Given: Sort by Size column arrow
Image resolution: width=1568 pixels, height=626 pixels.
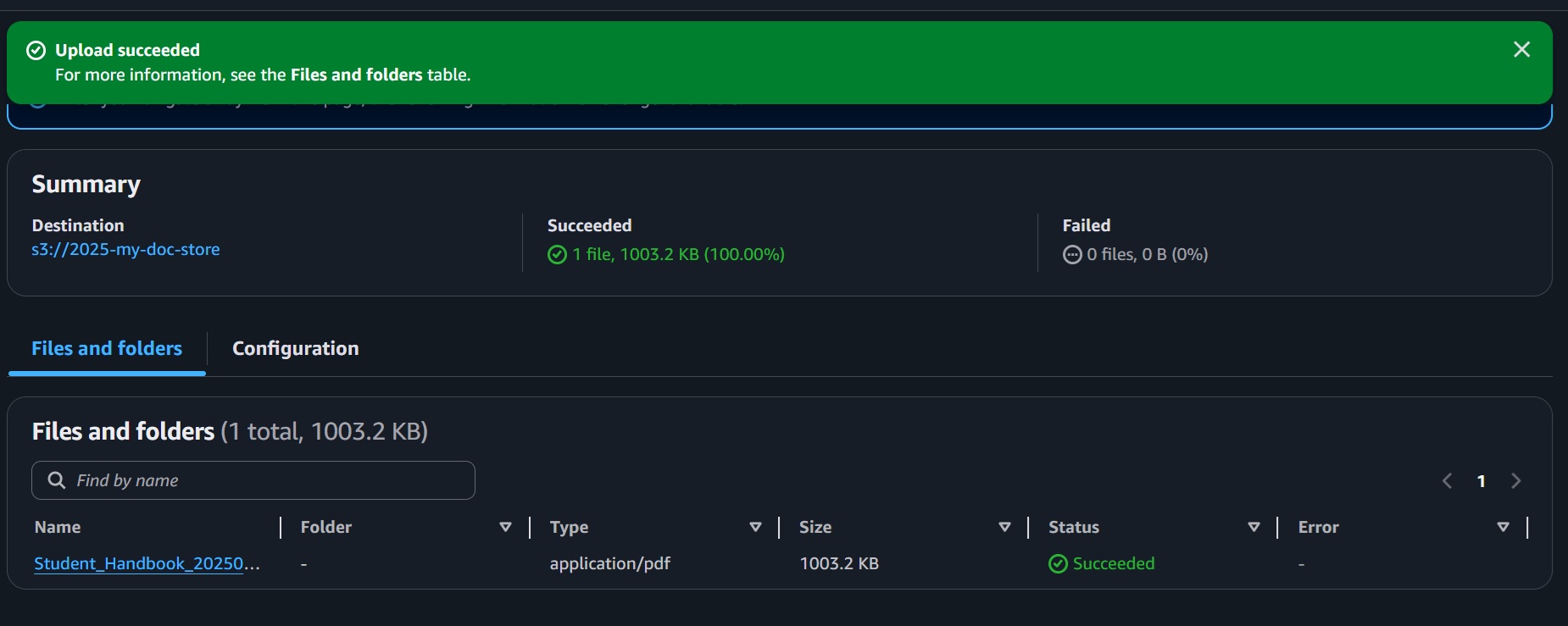Looking at the screenshot, I should 1005,527.
